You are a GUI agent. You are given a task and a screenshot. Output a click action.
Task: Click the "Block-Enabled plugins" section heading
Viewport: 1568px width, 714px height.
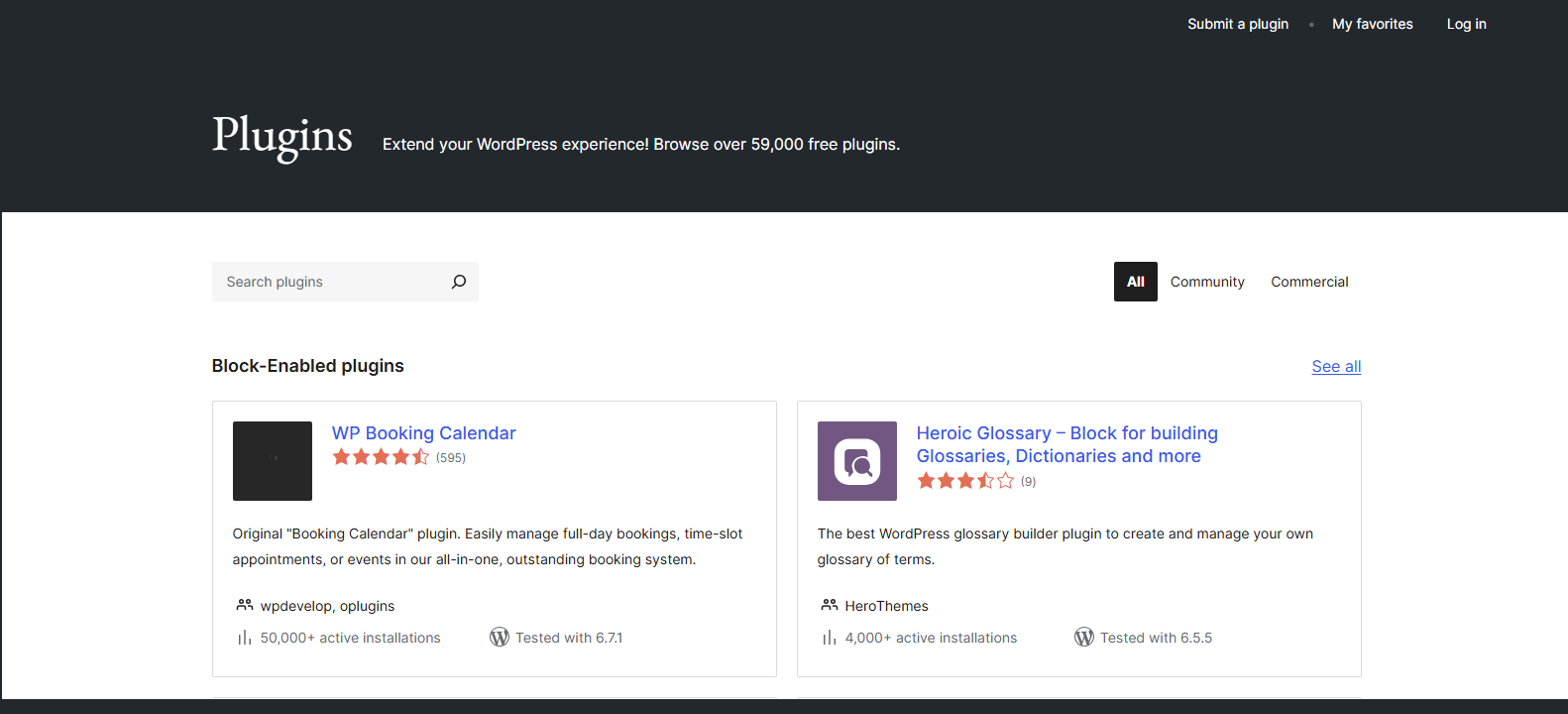tap(308, 366)
